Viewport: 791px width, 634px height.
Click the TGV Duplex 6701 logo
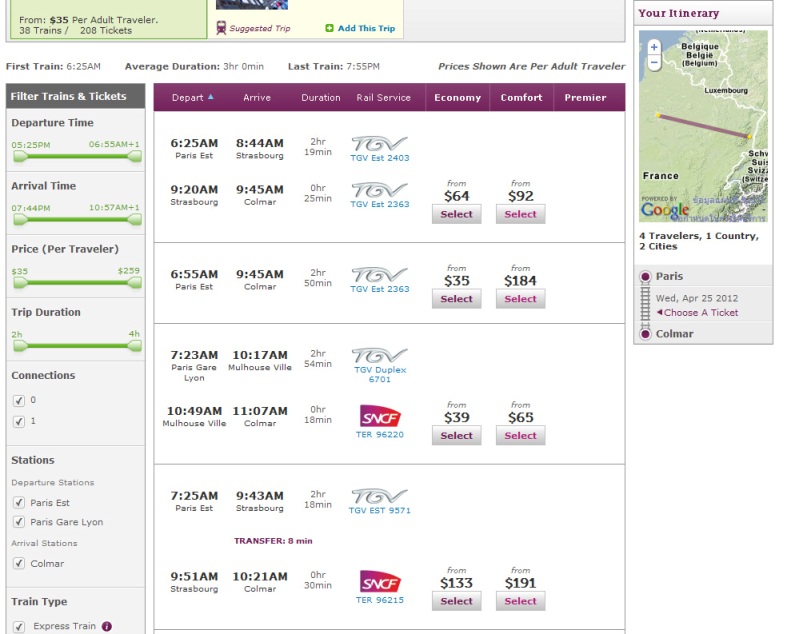click(379, 356)
